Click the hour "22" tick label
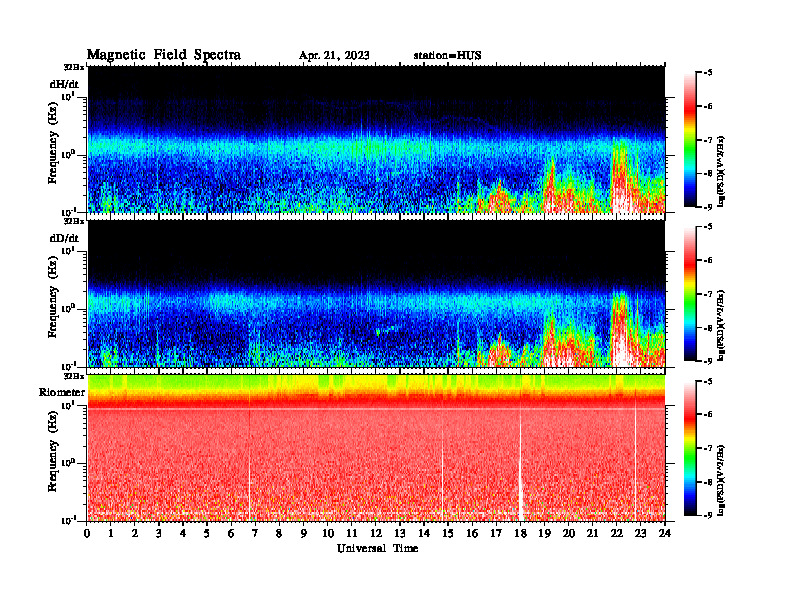792x612 pixels. click(617, 533)
